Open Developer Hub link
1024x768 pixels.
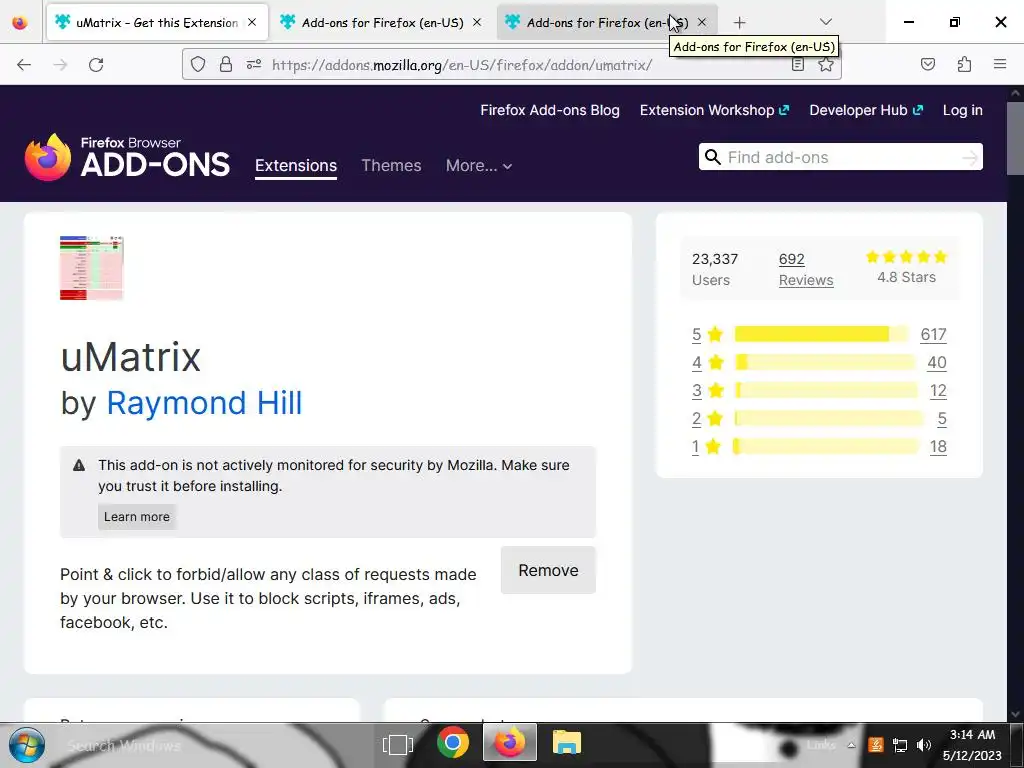(866, 110)
